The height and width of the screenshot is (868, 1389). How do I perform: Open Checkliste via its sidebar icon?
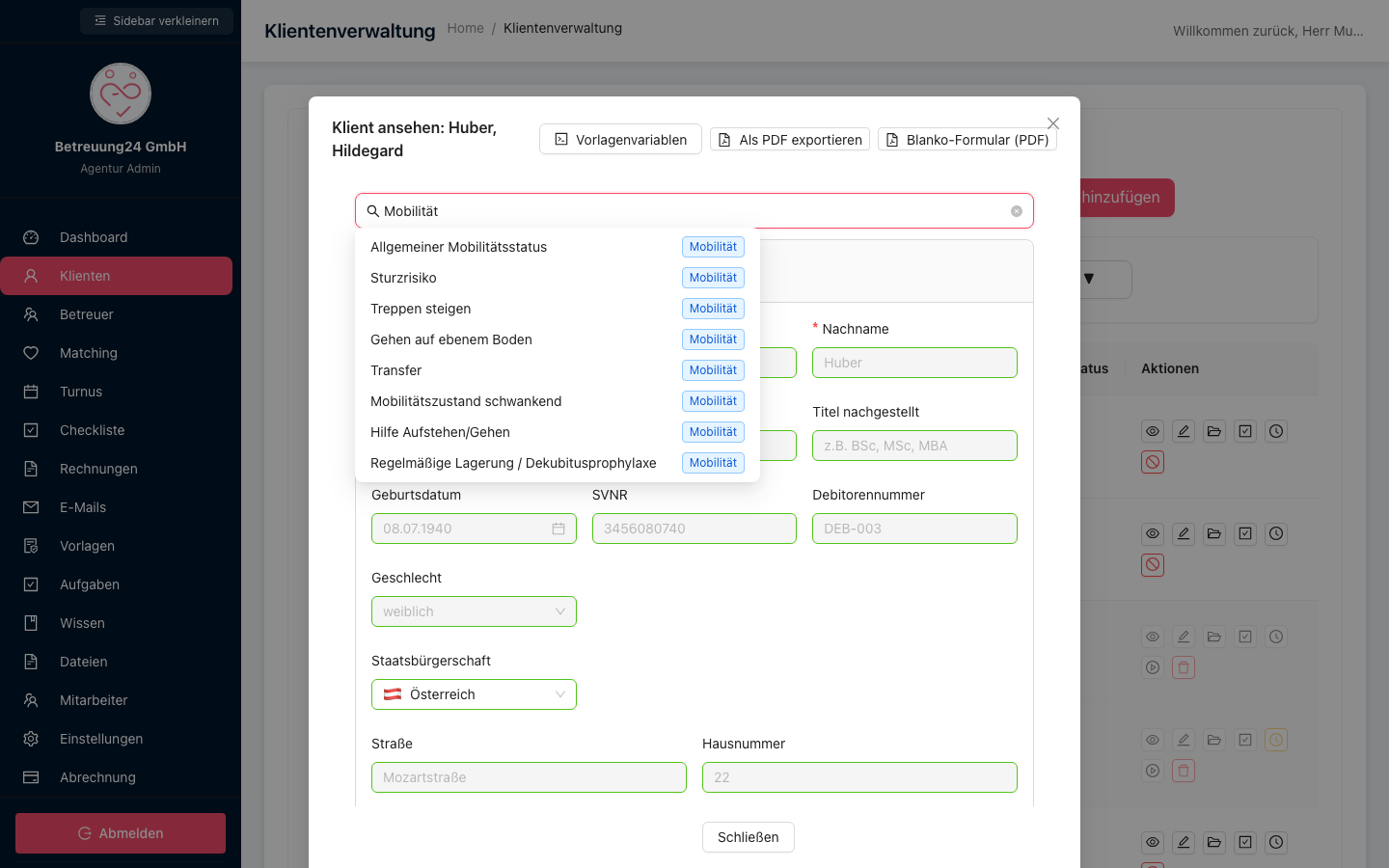coord(31,430)
